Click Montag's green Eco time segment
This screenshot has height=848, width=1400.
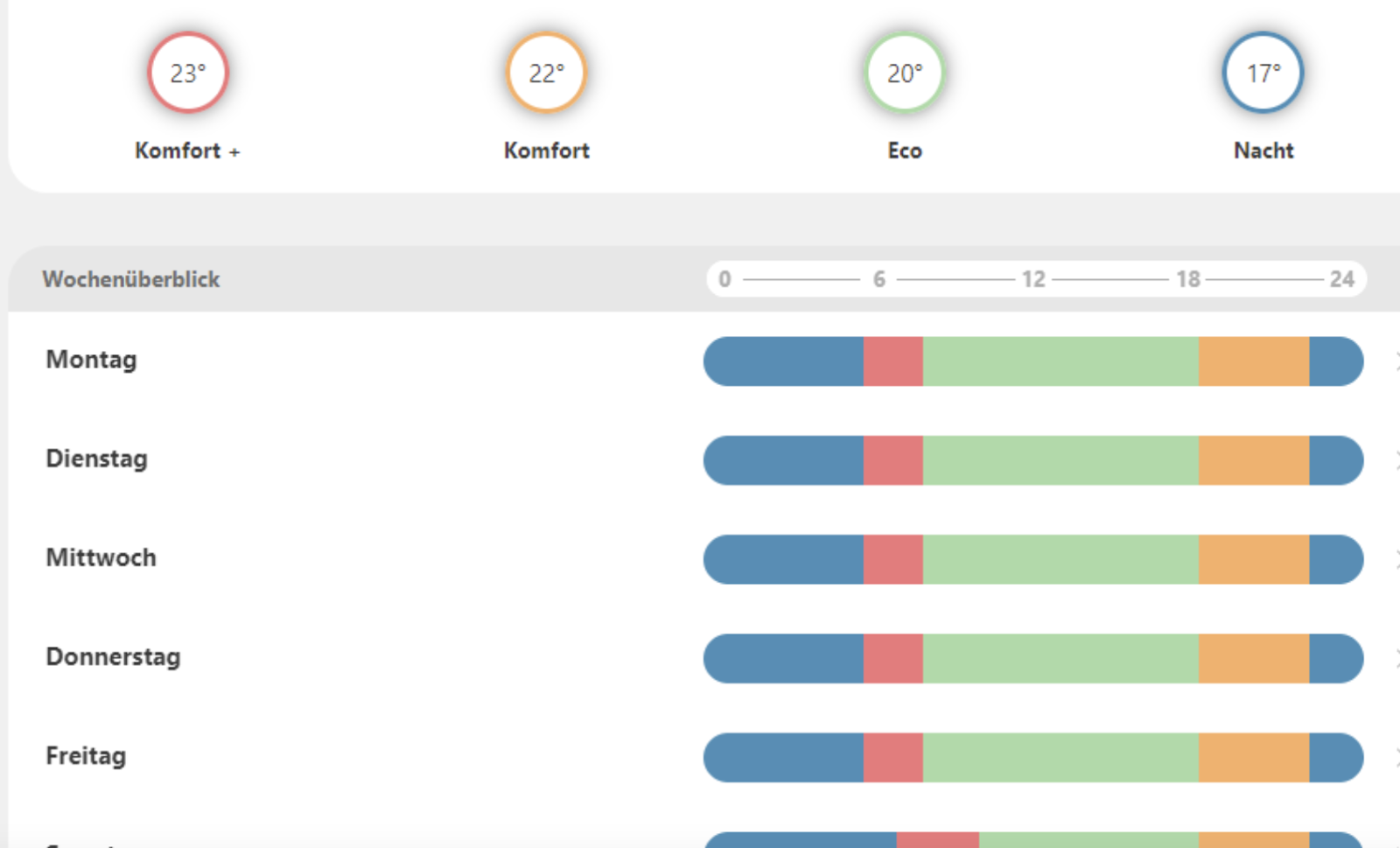[1060, 361]
